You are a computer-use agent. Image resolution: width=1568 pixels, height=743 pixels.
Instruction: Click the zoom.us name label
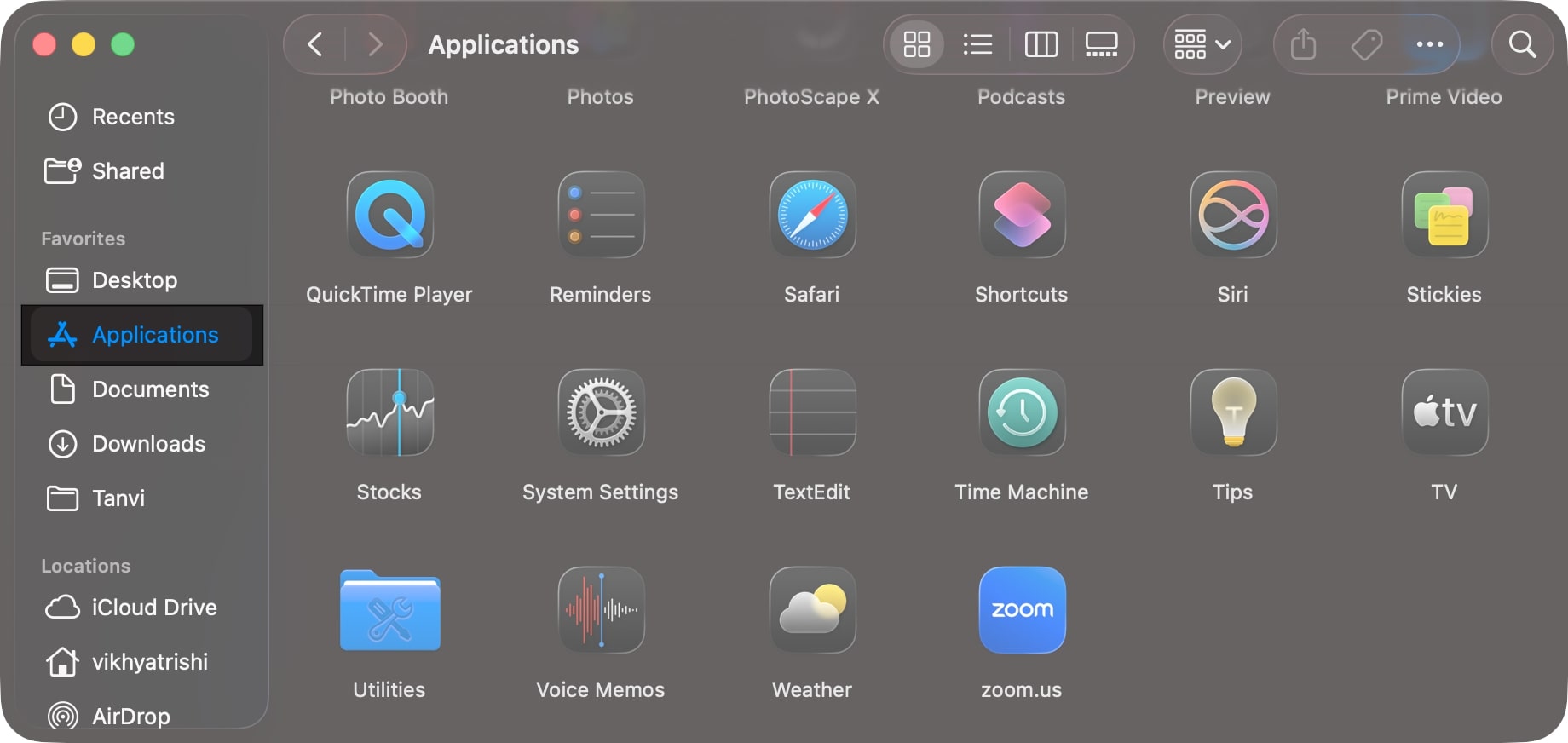point(1022,690)
